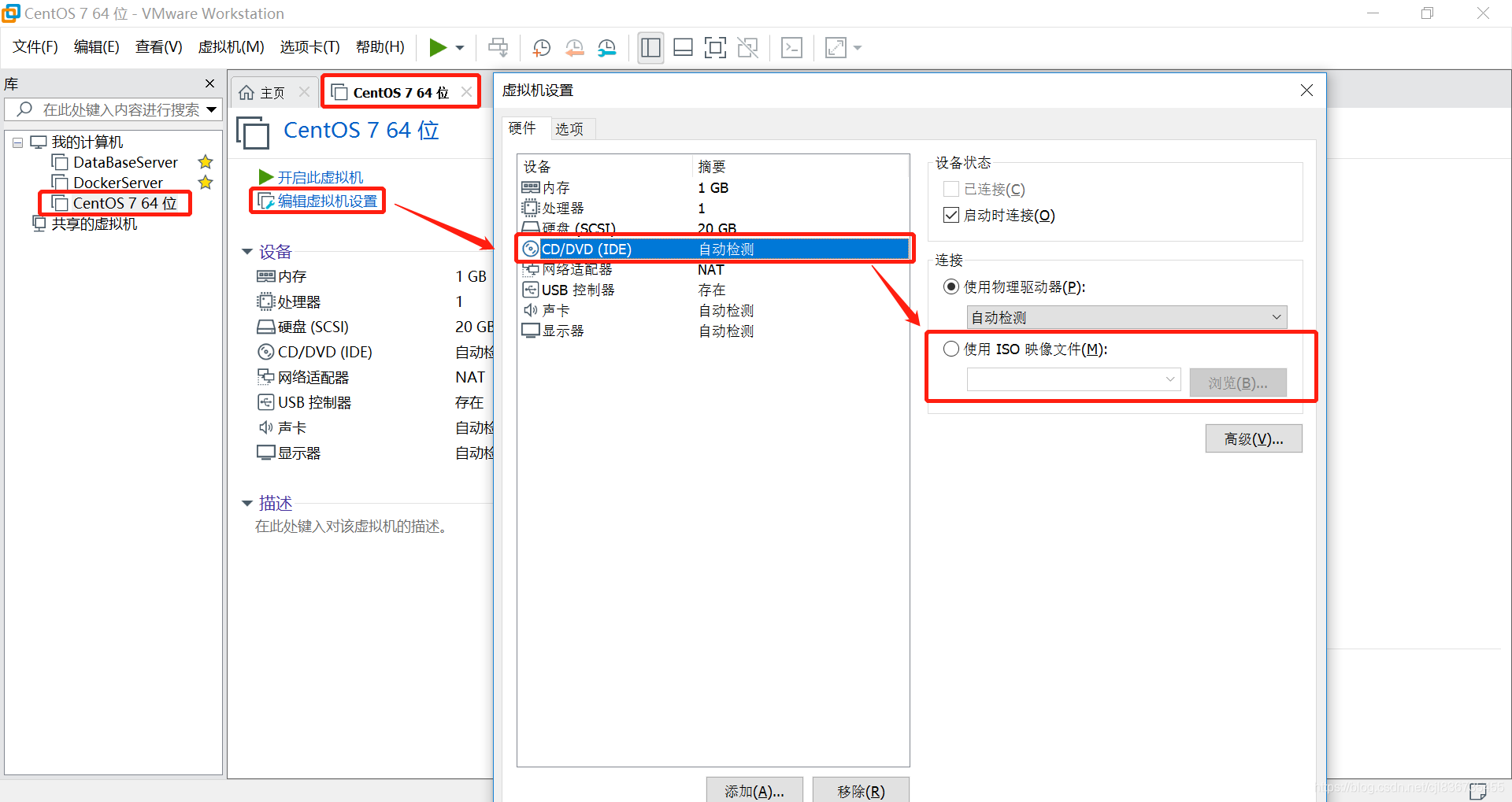Take a snapshot with the clock icon

541,48
